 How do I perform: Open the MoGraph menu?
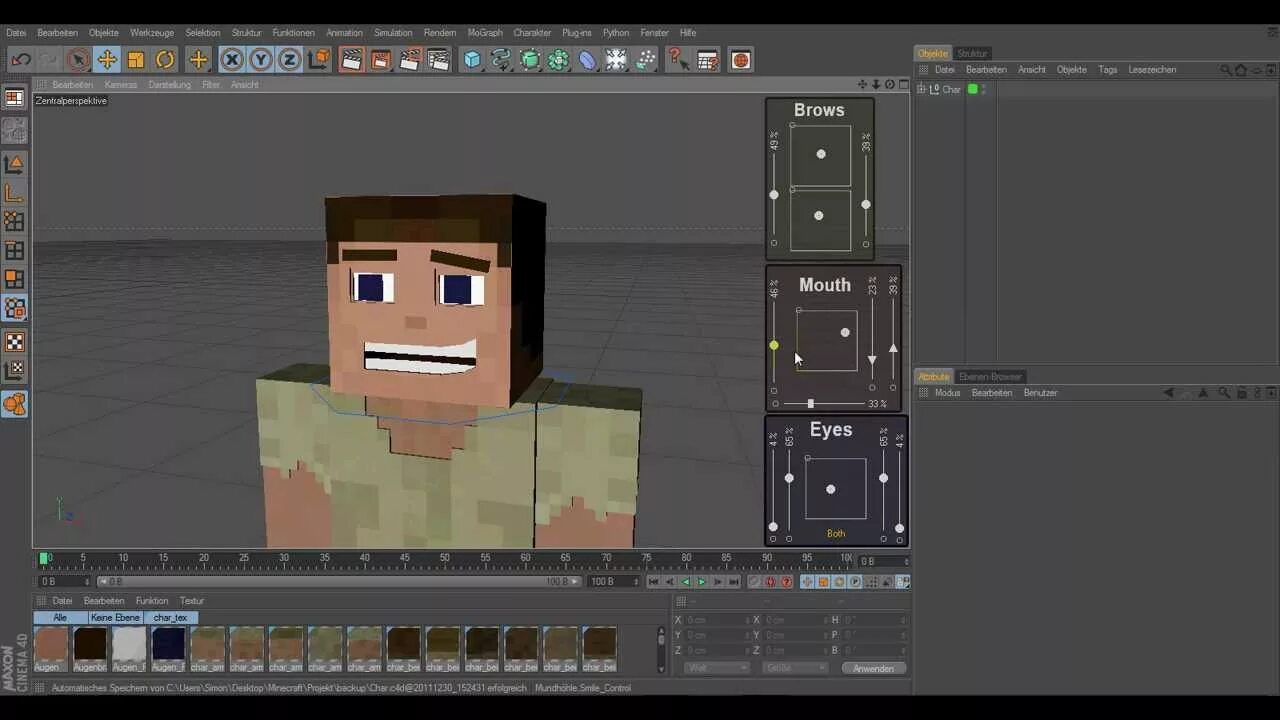(x=485, y=33)
